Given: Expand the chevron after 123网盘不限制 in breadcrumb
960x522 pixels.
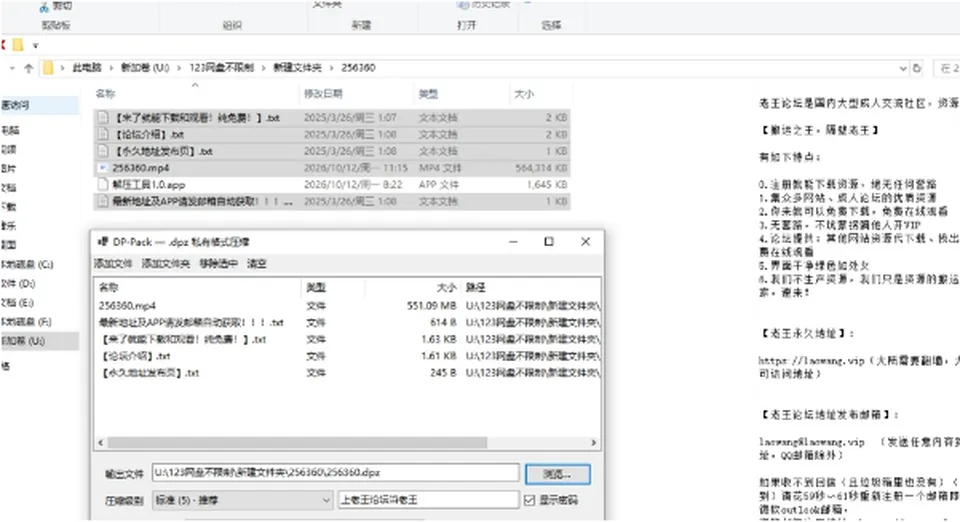Looking at the screenshot, I should pyautogui.click(x=263, y=68).
